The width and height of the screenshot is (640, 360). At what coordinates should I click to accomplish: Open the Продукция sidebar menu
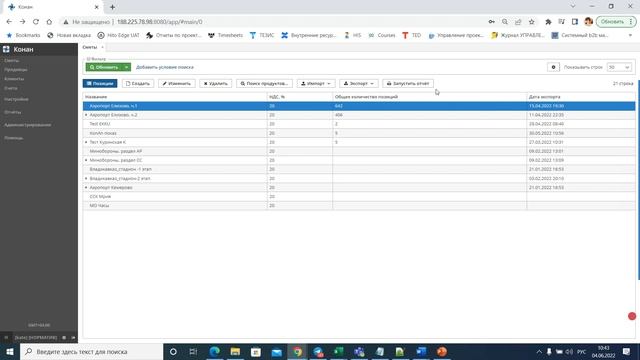(16, 70)
